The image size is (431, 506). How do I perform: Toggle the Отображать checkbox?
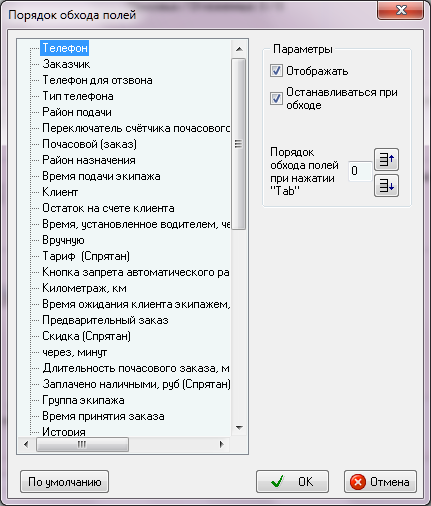276,71
